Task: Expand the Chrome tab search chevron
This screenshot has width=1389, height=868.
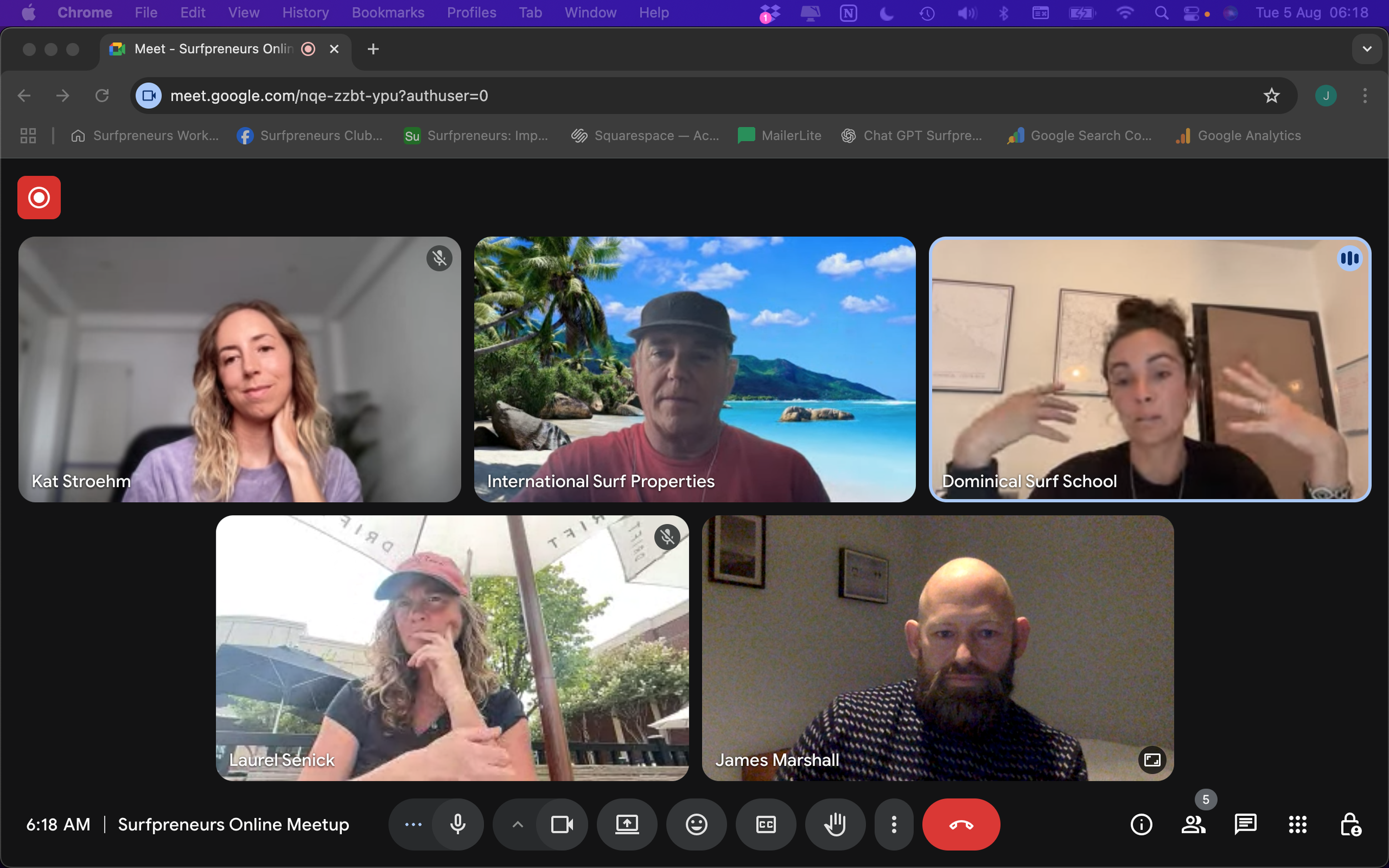Action: (1367, 49)
